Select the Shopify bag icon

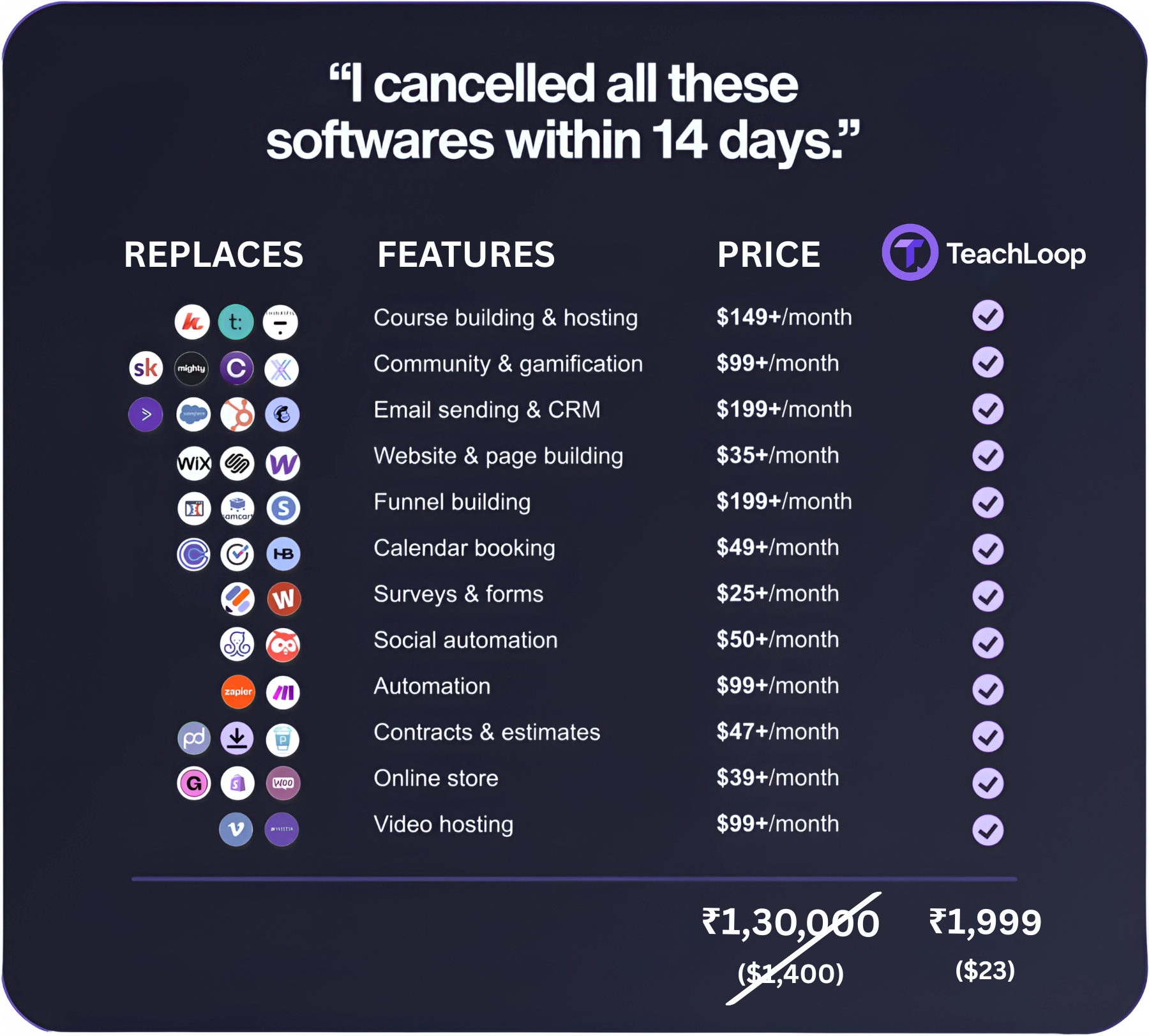[x=237, y=783]
